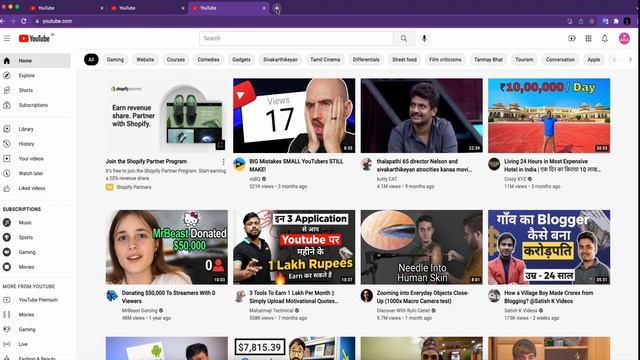Open the hamburger guide menu

tap(7, 38)
